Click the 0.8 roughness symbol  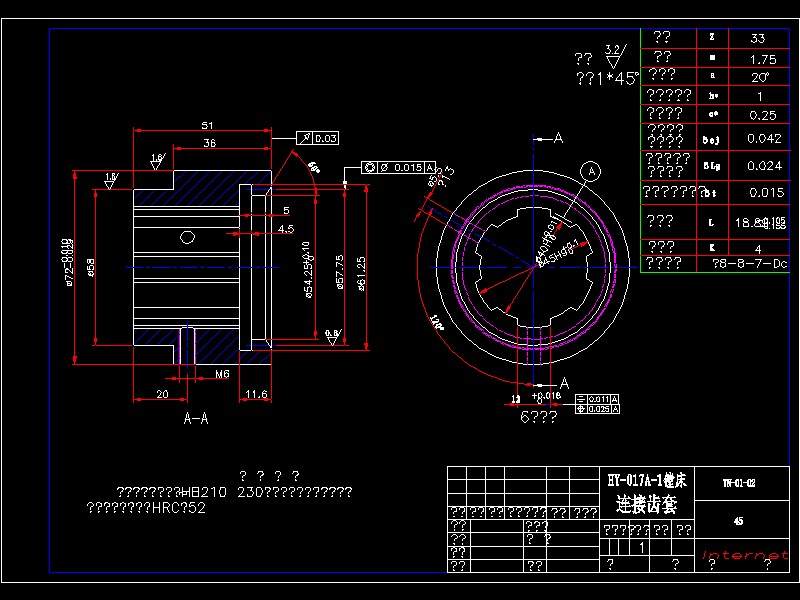tap(332, 337)
